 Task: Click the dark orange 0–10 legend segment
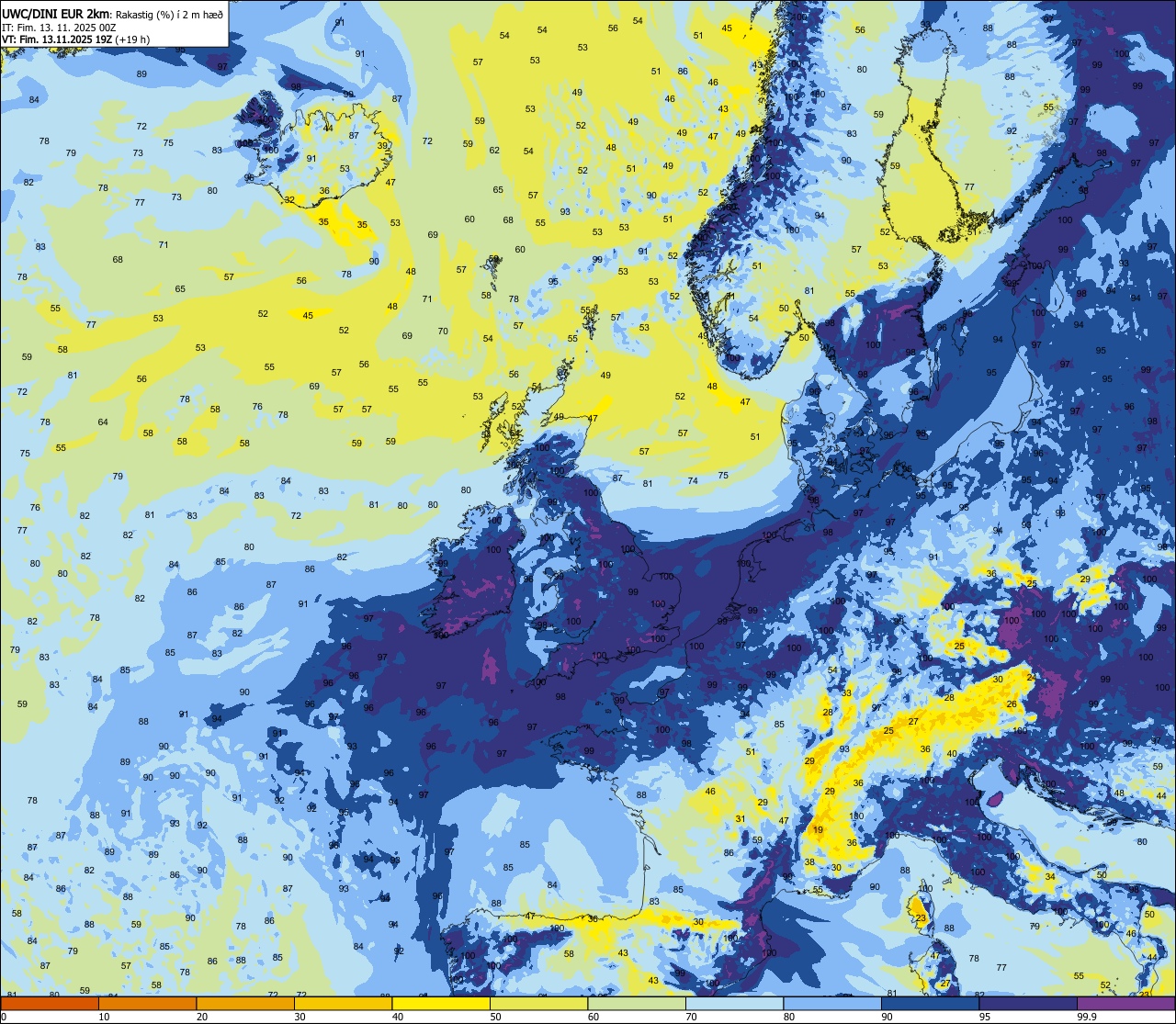[x=50, y=1003]
